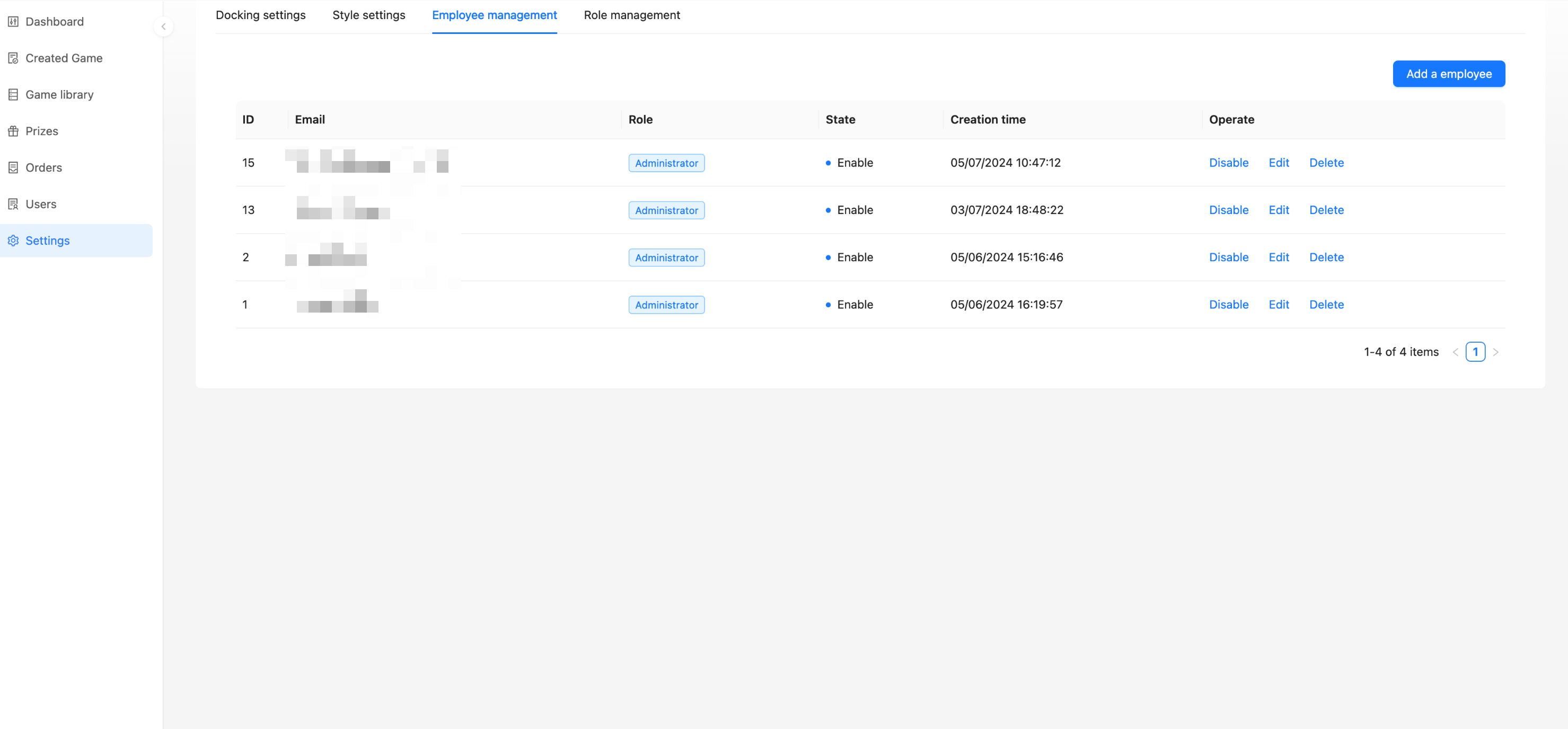Image resolution: width=1568 pixels, height=729 pixels.
Task: Delete the employee with ID 2
Action: coord(1327,257)
